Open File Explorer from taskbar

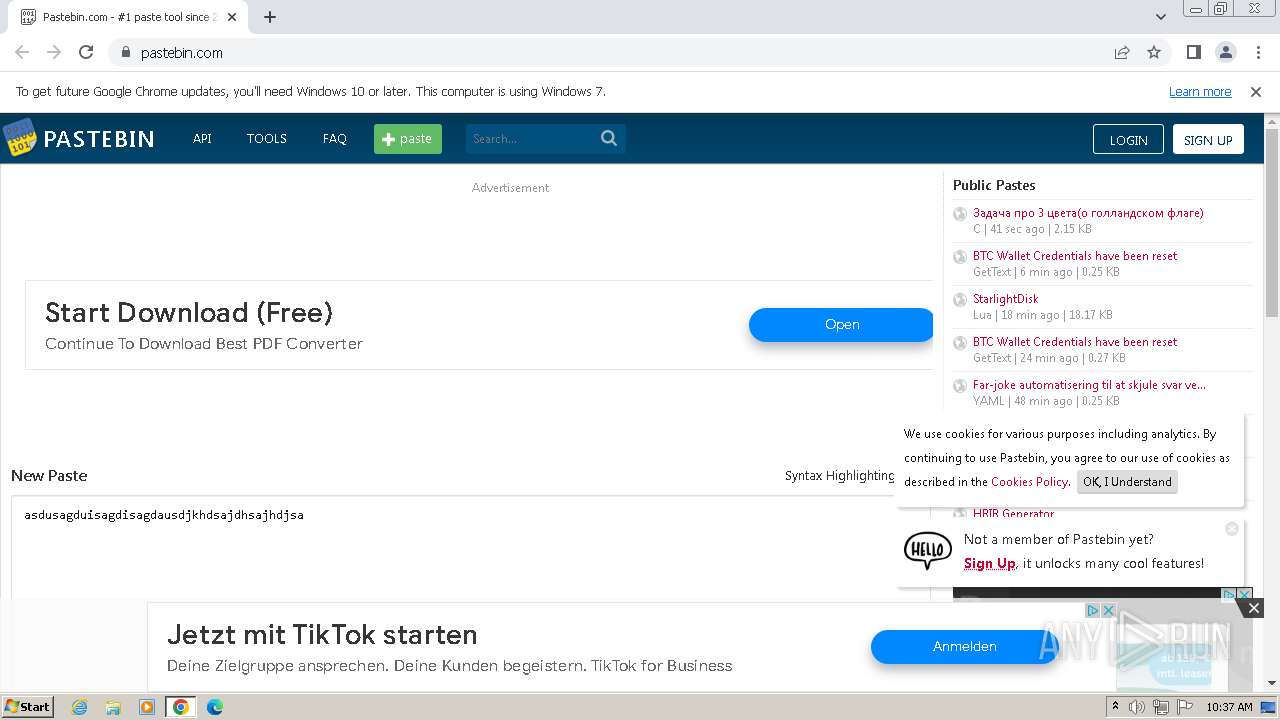113,707
